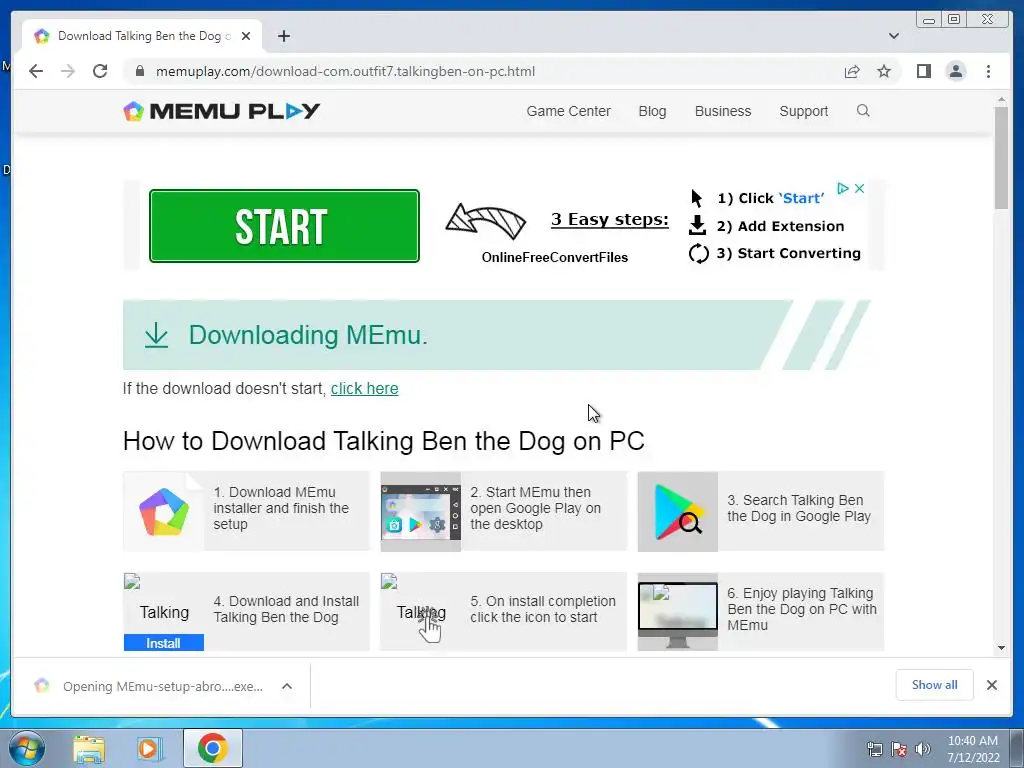
Task: Click the Google Play search icon in step 3
Action: (677, 511)
